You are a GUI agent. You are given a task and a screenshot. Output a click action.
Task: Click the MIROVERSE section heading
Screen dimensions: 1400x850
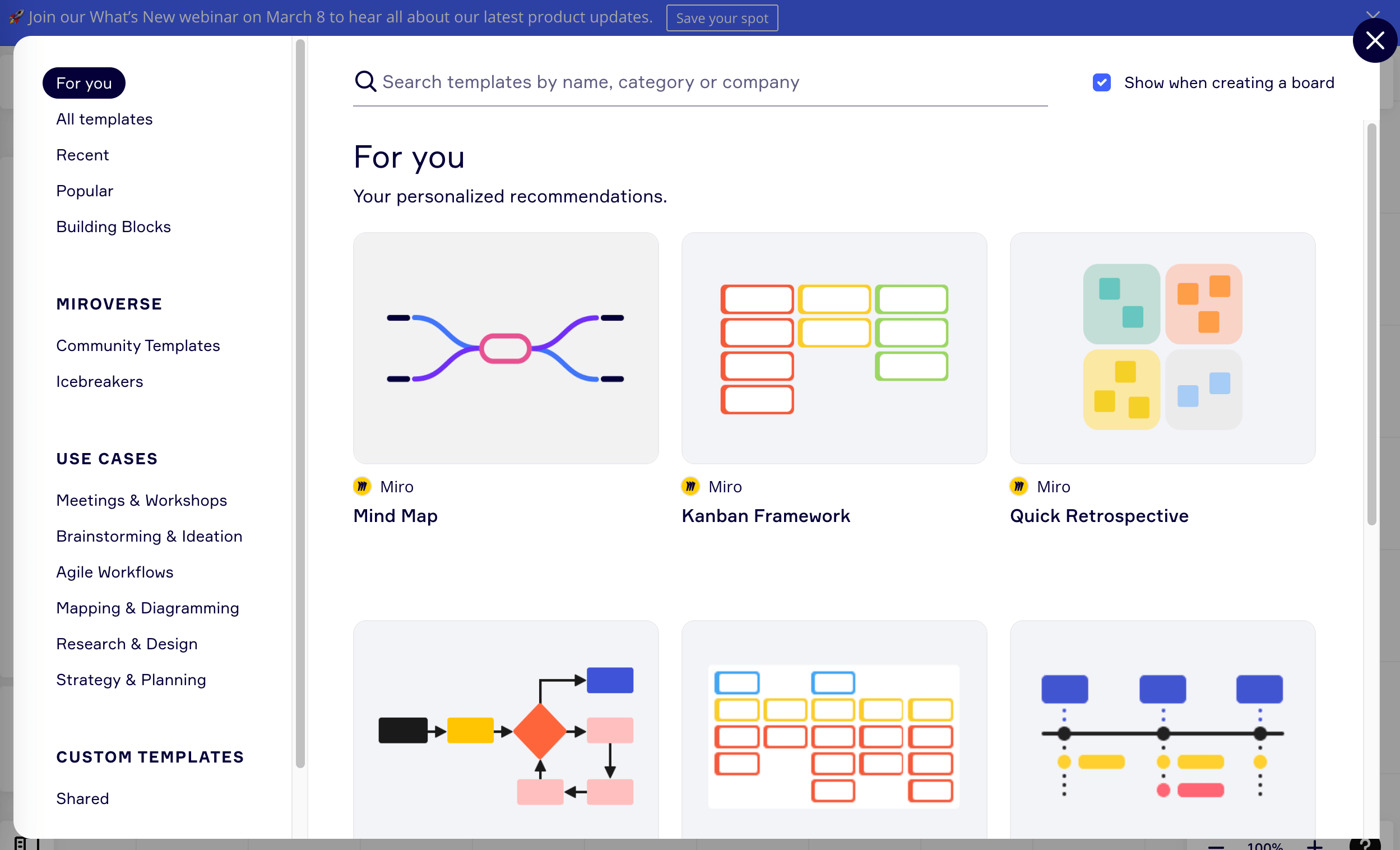[109, 304]
